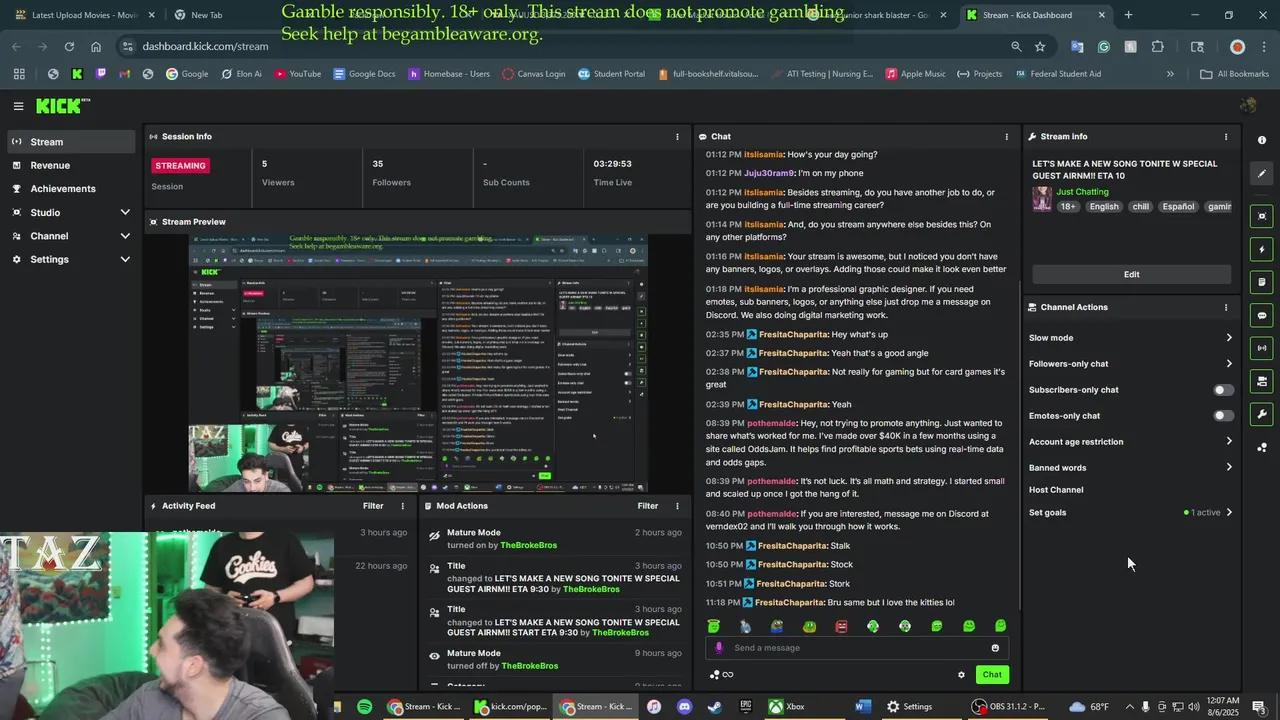Toggle Emotes-only chat switch

pos(1223,416)
